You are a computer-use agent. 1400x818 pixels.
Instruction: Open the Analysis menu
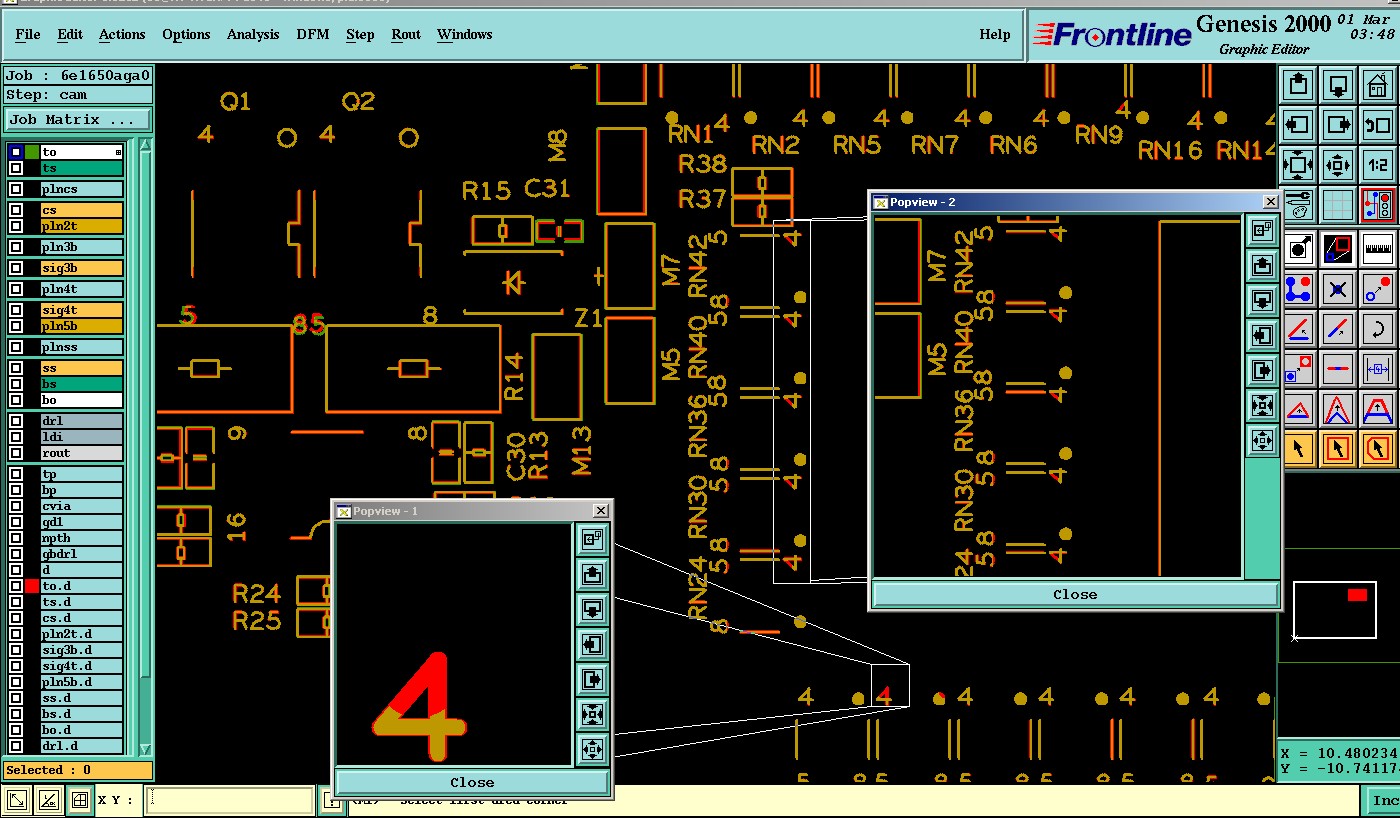click(x=253, y=34)
